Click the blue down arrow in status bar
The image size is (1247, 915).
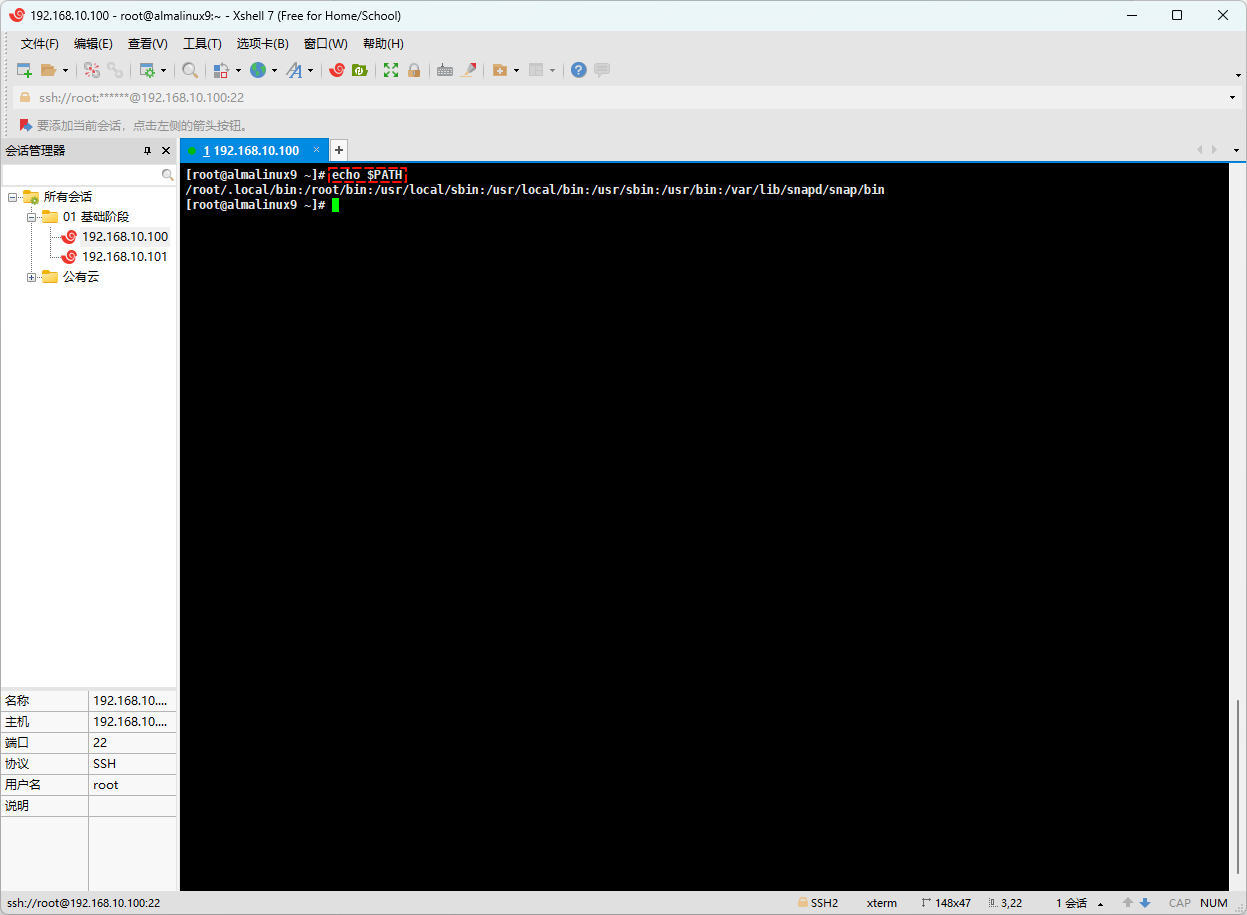coord(1145,903)
